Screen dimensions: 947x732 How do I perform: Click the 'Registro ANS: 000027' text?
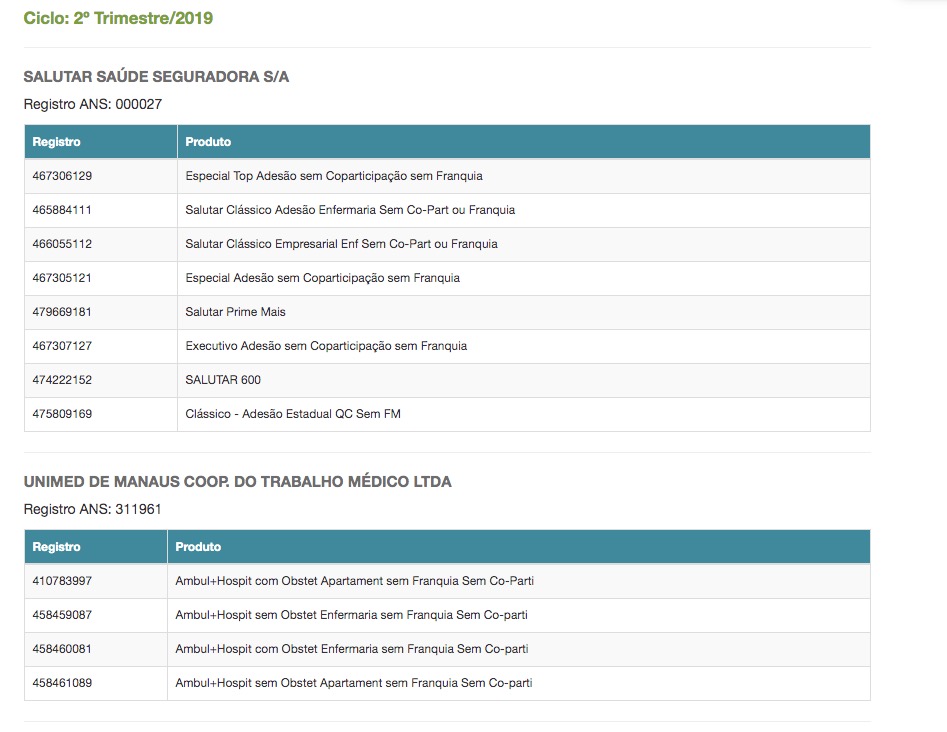93,104
